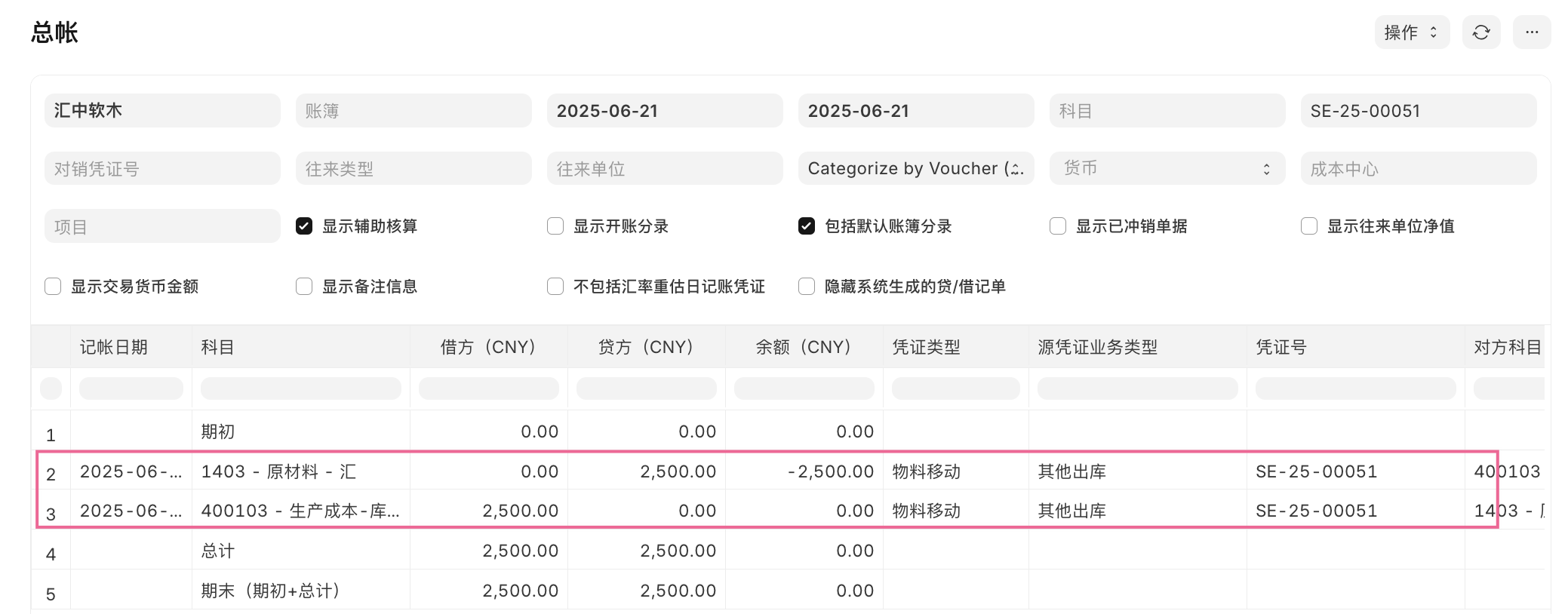This screenshot has height=614, width=1568.
Task: Click the 往来类型 filter field
Action: [x=414, y=168]
